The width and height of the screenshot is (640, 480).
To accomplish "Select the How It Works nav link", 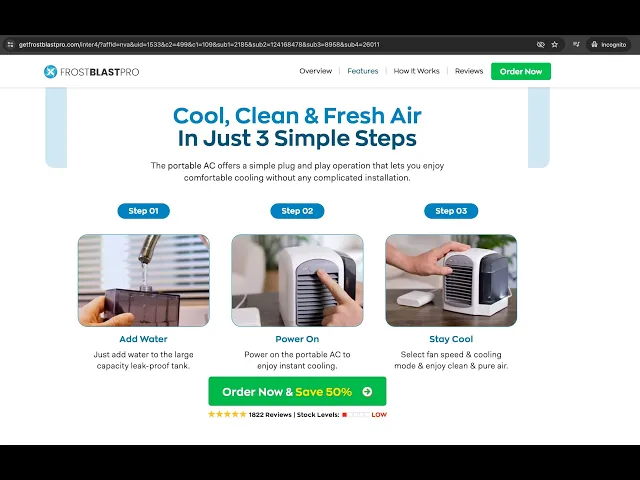I will (x=416, y=71).
